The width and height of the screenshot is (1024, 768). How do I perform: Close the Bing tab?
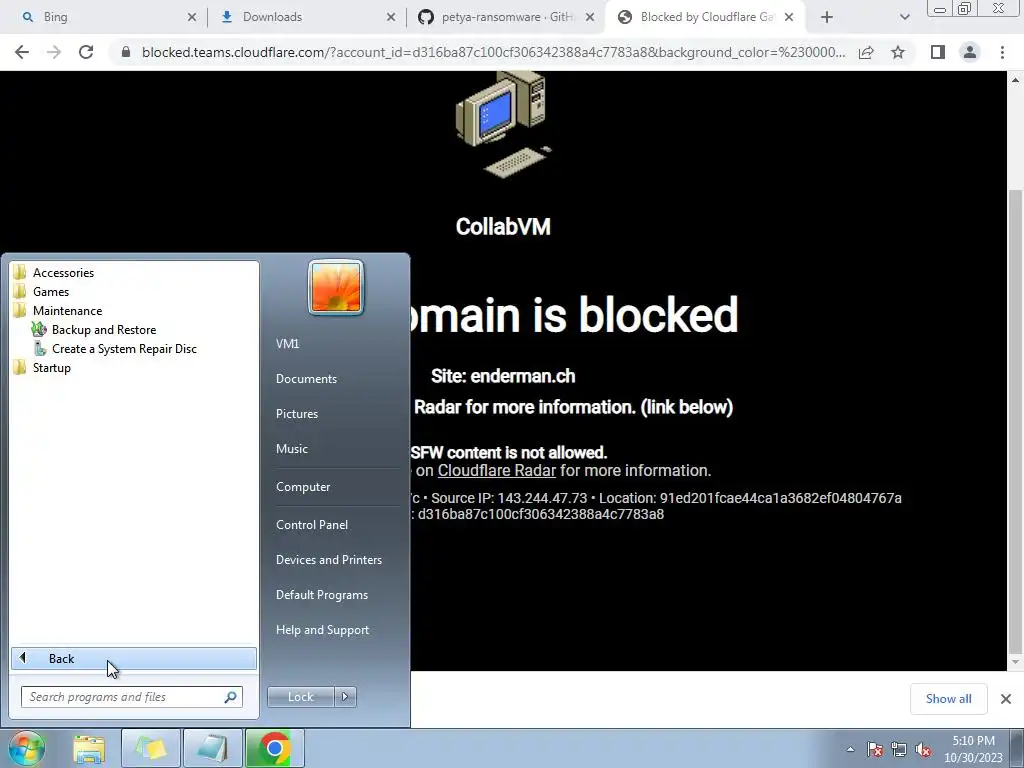(192, 18)
